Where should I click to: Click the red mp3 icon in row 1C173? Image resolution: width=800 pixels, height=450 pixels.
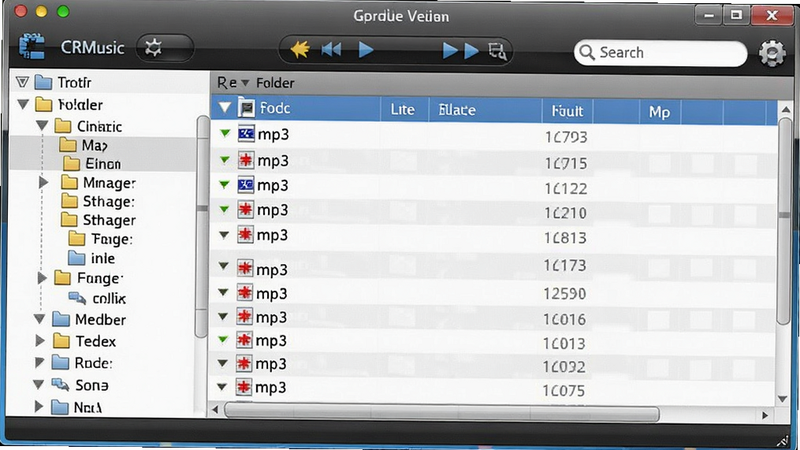click(245, 268)
